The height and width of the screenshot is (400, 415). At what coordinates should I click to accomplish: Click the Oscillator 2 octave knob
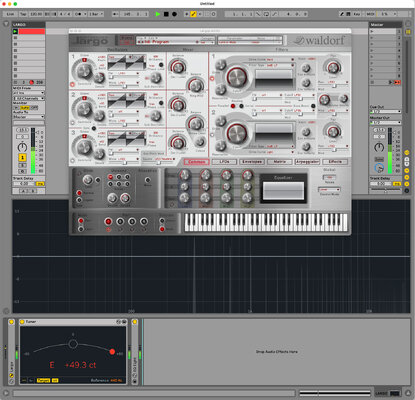84,109
